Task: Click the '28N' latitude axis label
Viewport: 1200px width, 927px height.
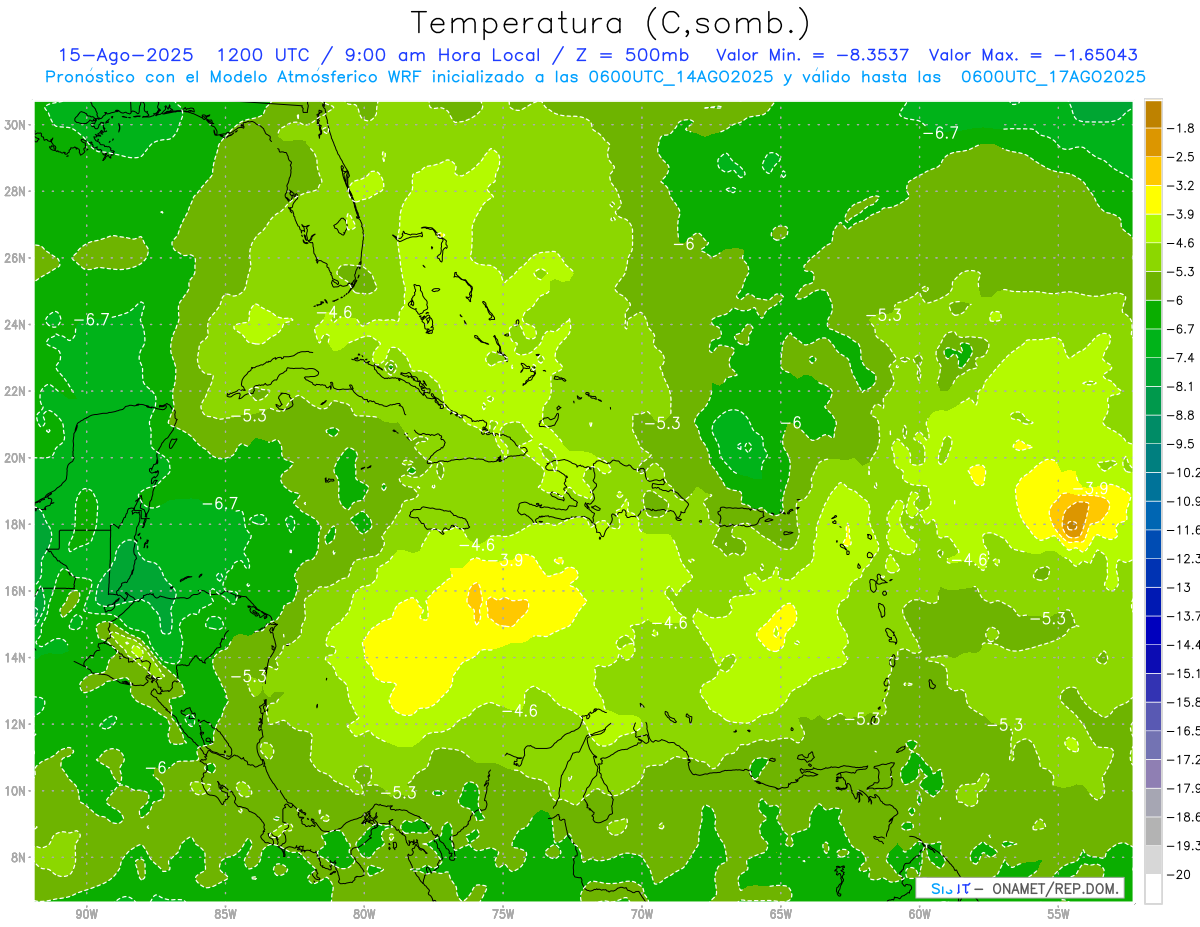Action: 15,191
